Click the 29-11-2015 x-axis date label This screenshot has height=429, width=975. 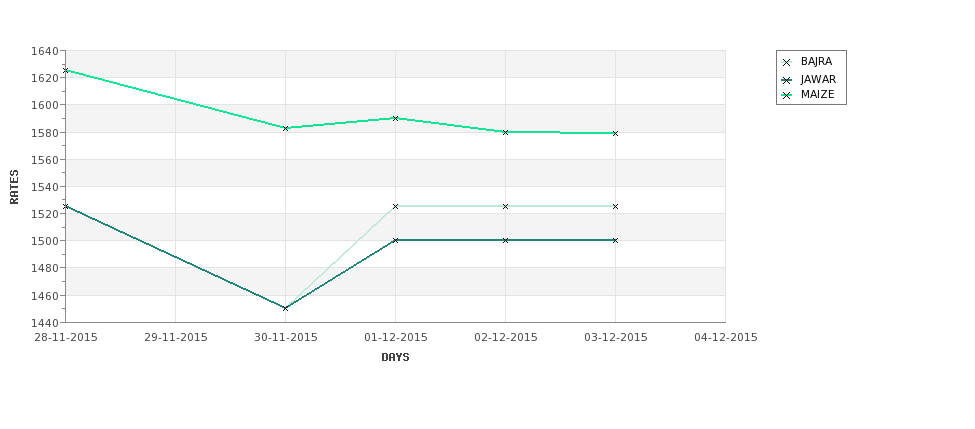176,338
